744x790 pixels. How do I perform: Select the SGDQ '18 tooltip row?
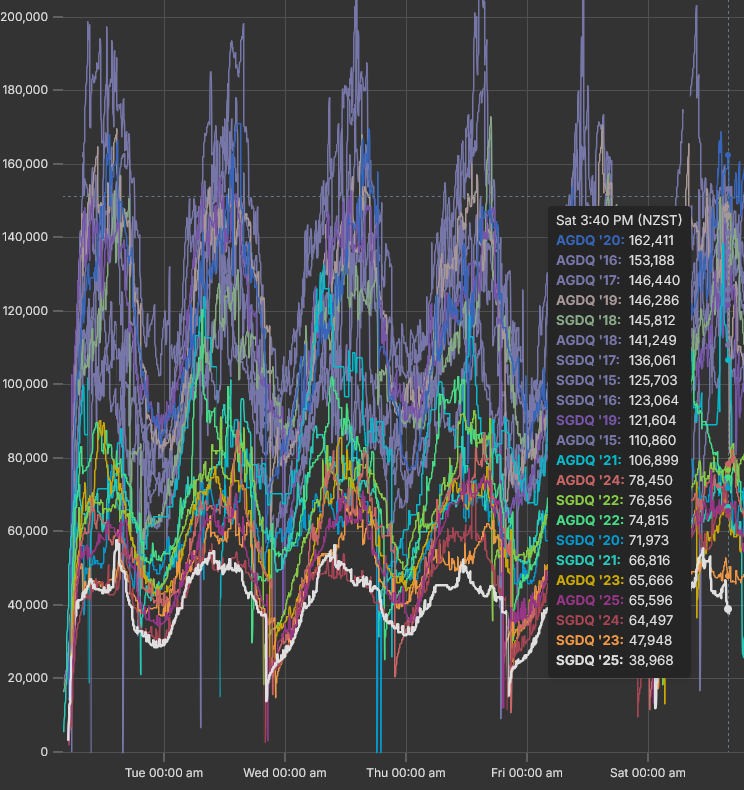coord(616,320)
